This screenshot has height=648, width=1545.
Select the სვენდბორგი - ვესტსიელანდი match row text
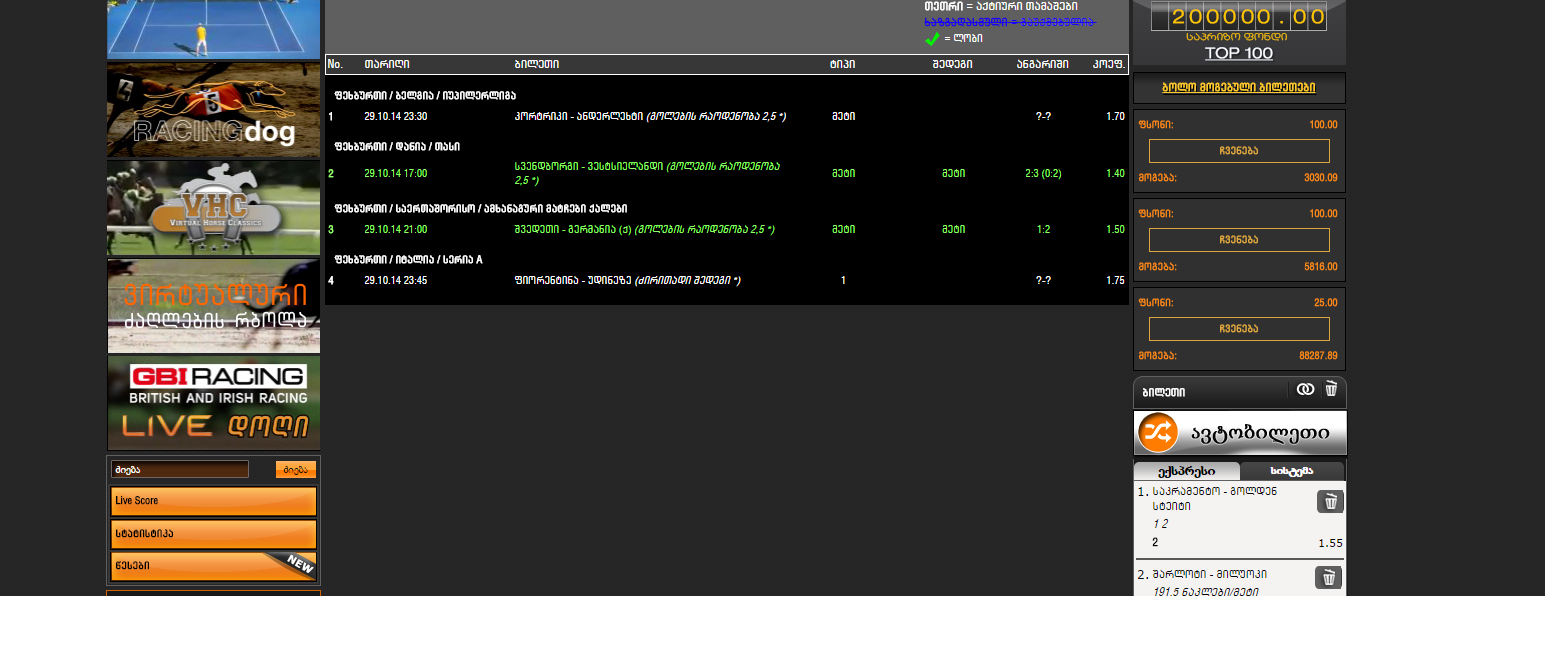tap(648, 173)
